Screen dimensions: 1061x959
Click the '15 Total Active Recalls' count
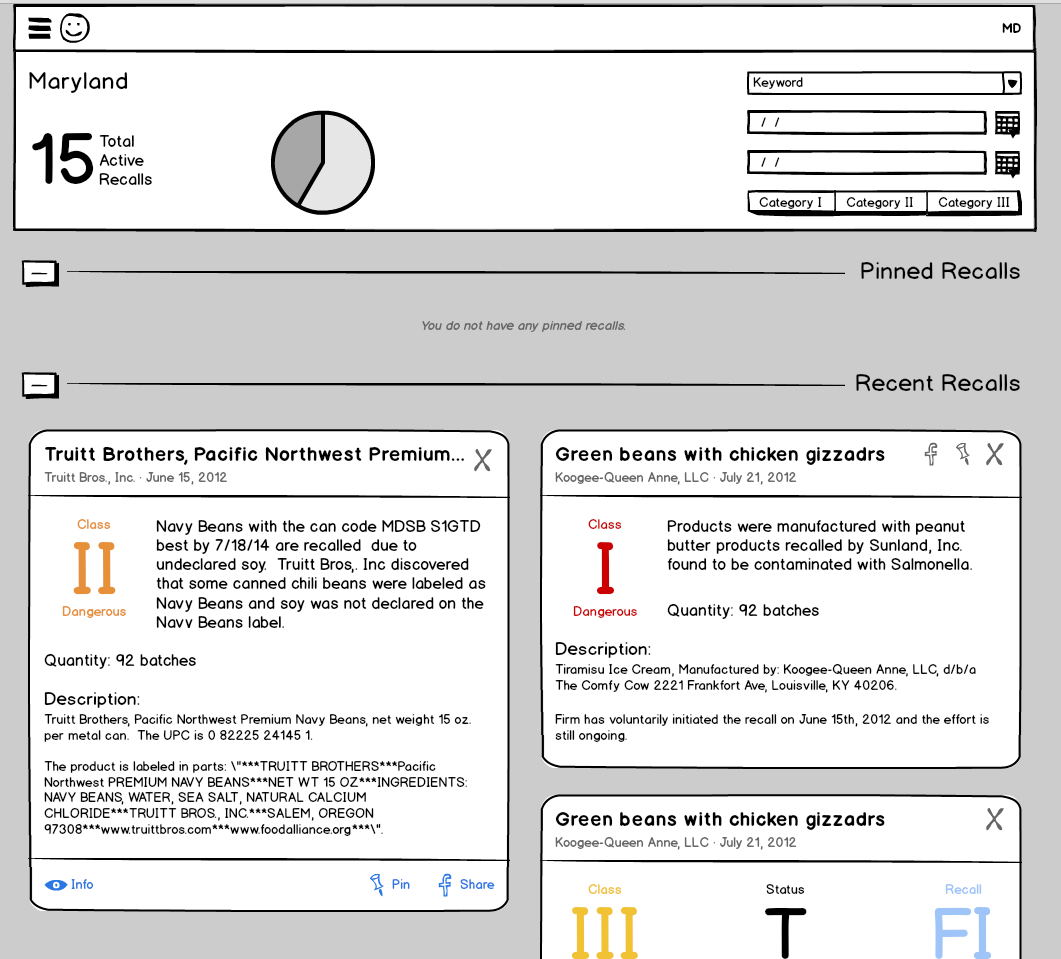(x=92, y=160)
